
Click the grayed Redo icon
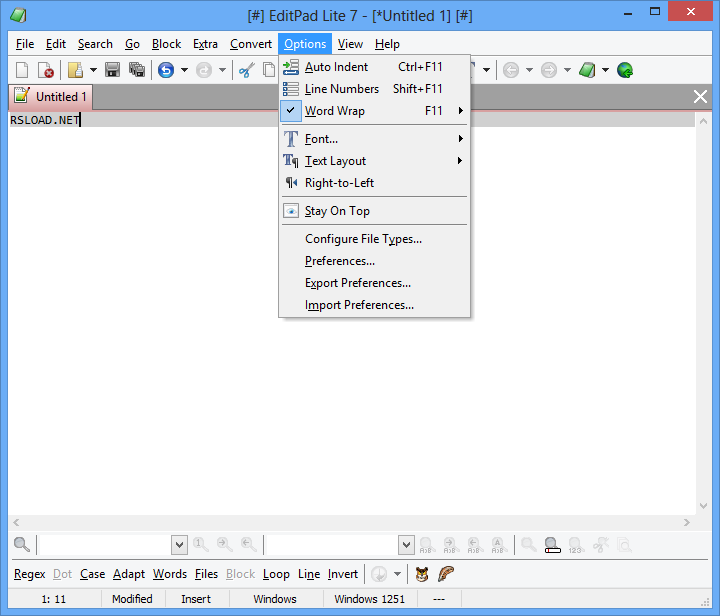pos(204,70)
